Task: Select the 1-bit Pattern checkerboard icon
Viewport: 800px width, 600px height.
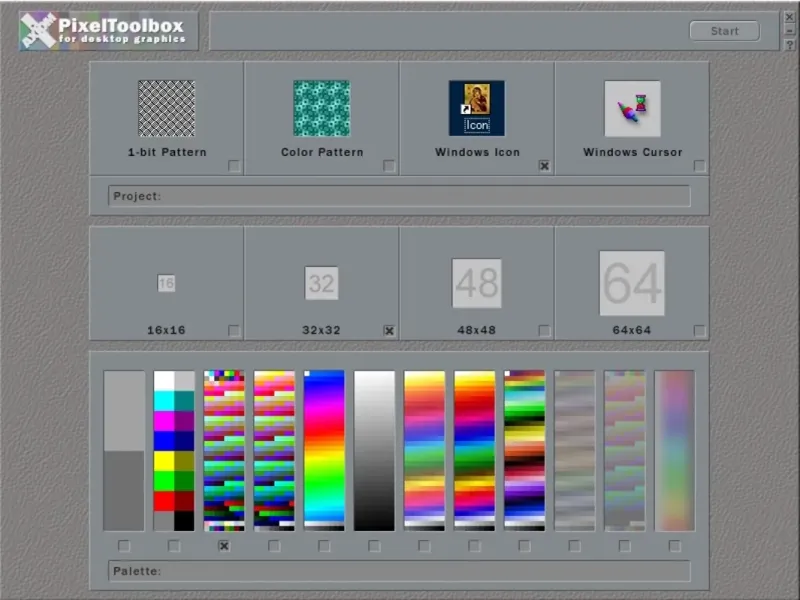Action: (x=166, y=108)
